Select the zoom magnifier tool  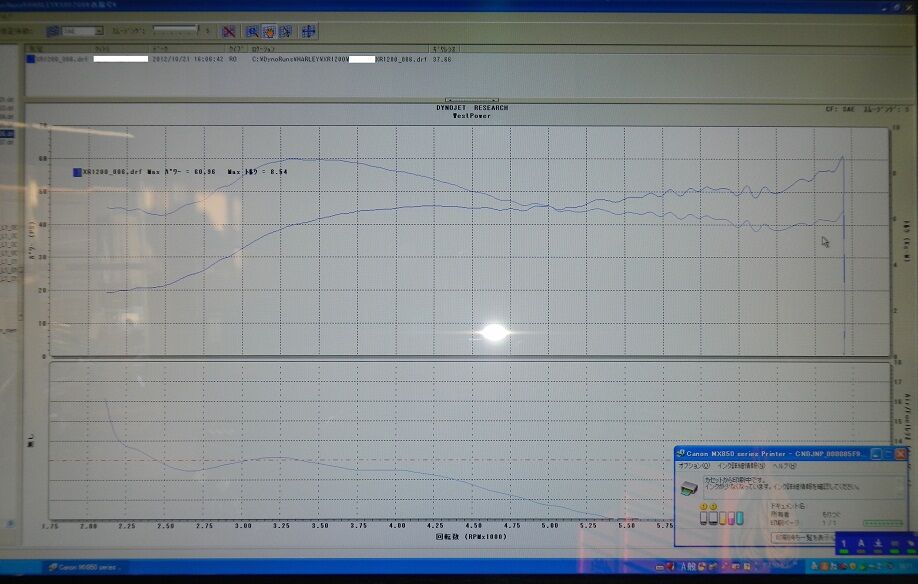(x=252, y=32)
